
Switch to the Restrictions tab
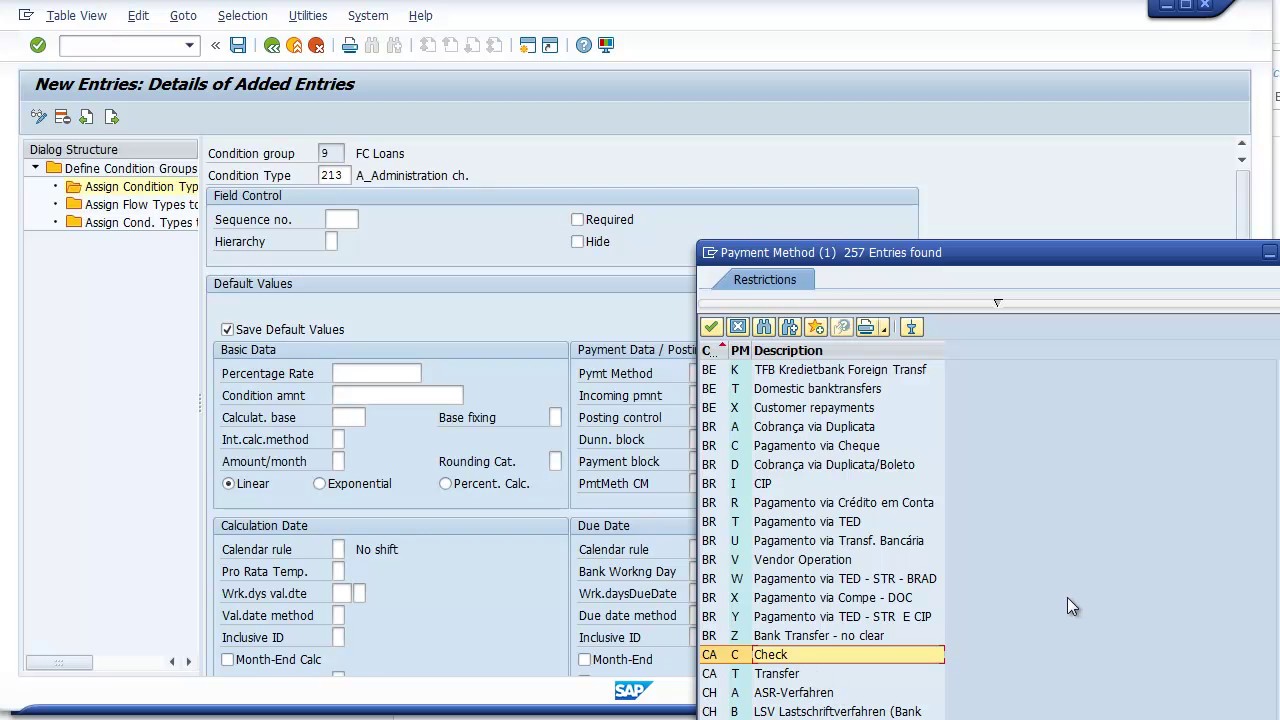(764, 280)
